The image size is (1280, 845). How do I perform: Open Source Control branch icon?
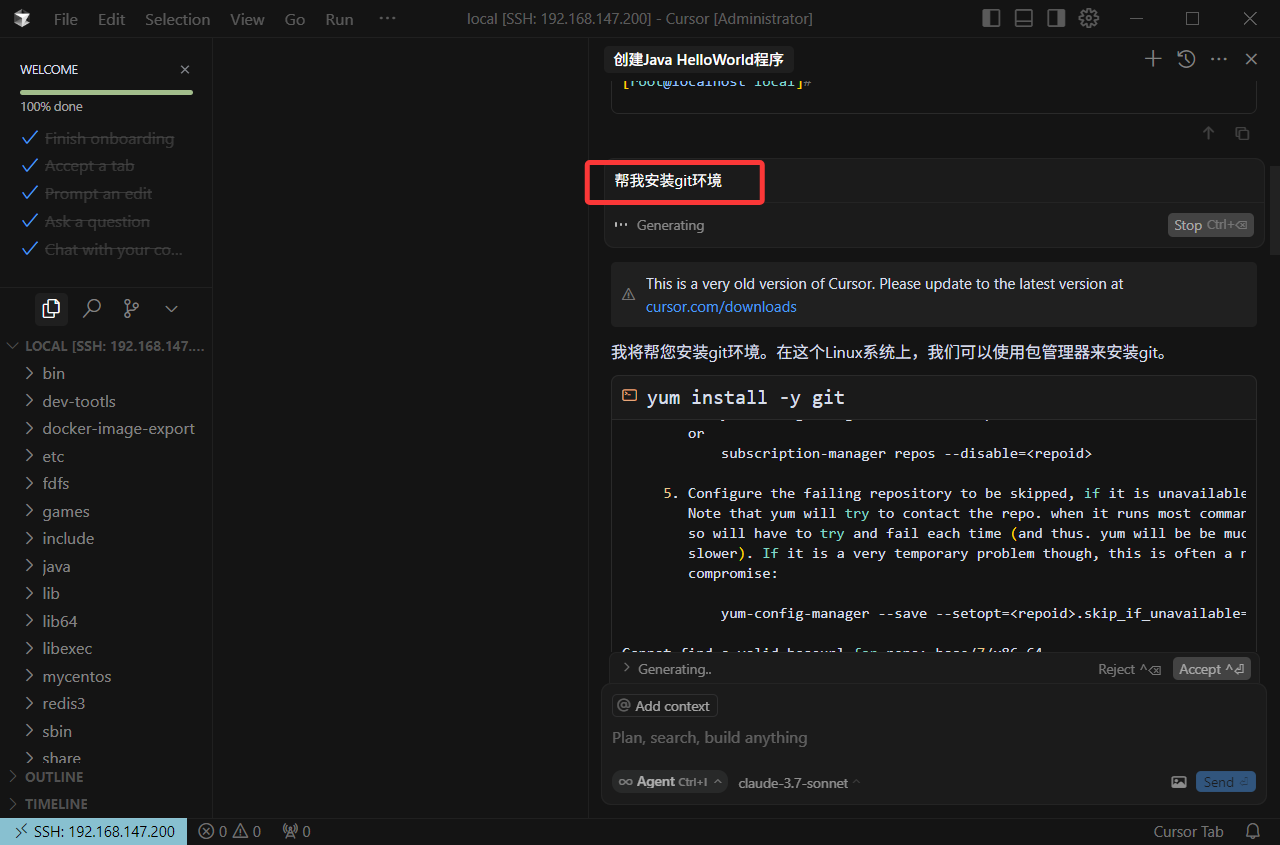click(131, 308)
